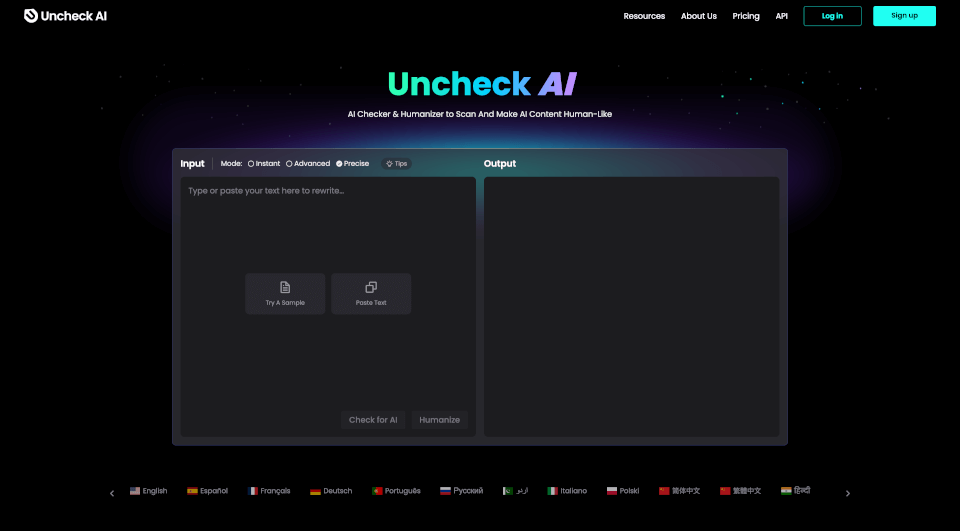Click Try A Sample button
The image size is (960, 531).
coord(285,293)
